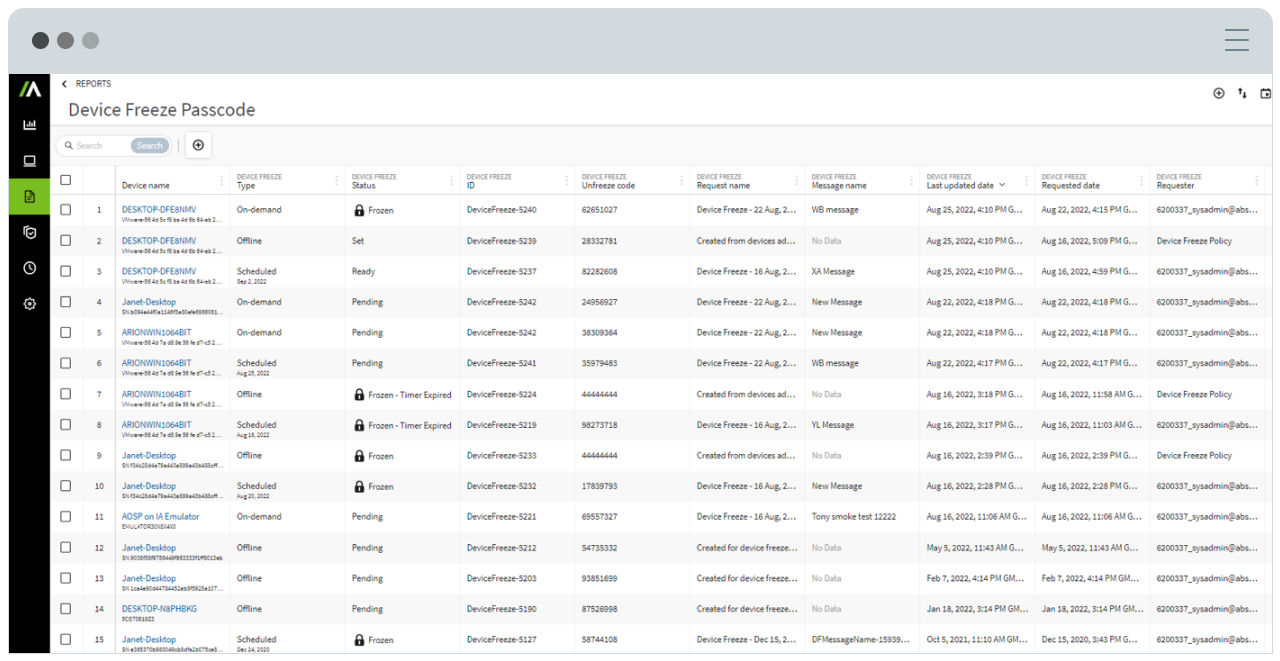Toggle sort arrow on Last updated date

[1002, 185]
